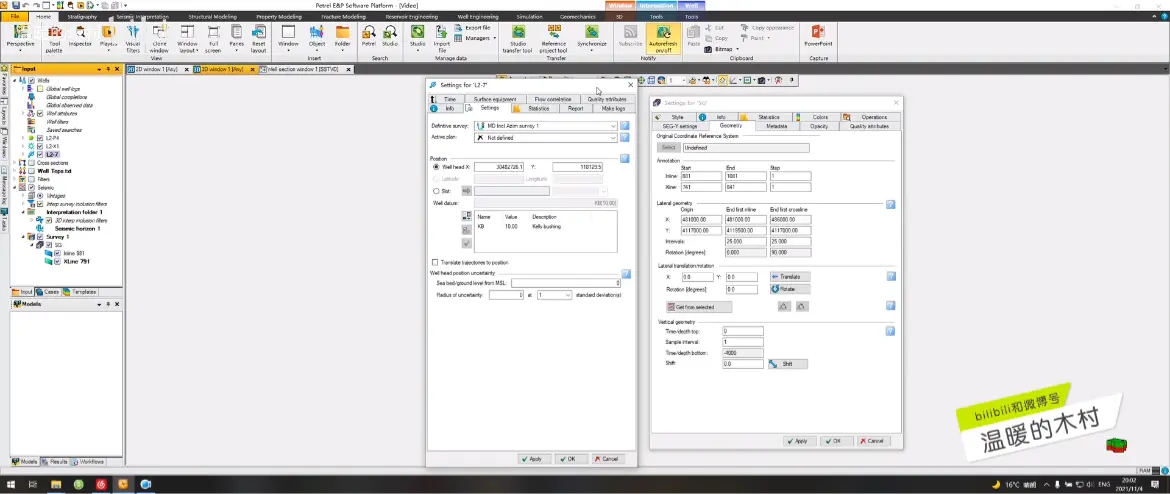Click the Sample interval field
Image resolution: width=1170 pixels, height=494 pixels.
(x=743, y=342)
